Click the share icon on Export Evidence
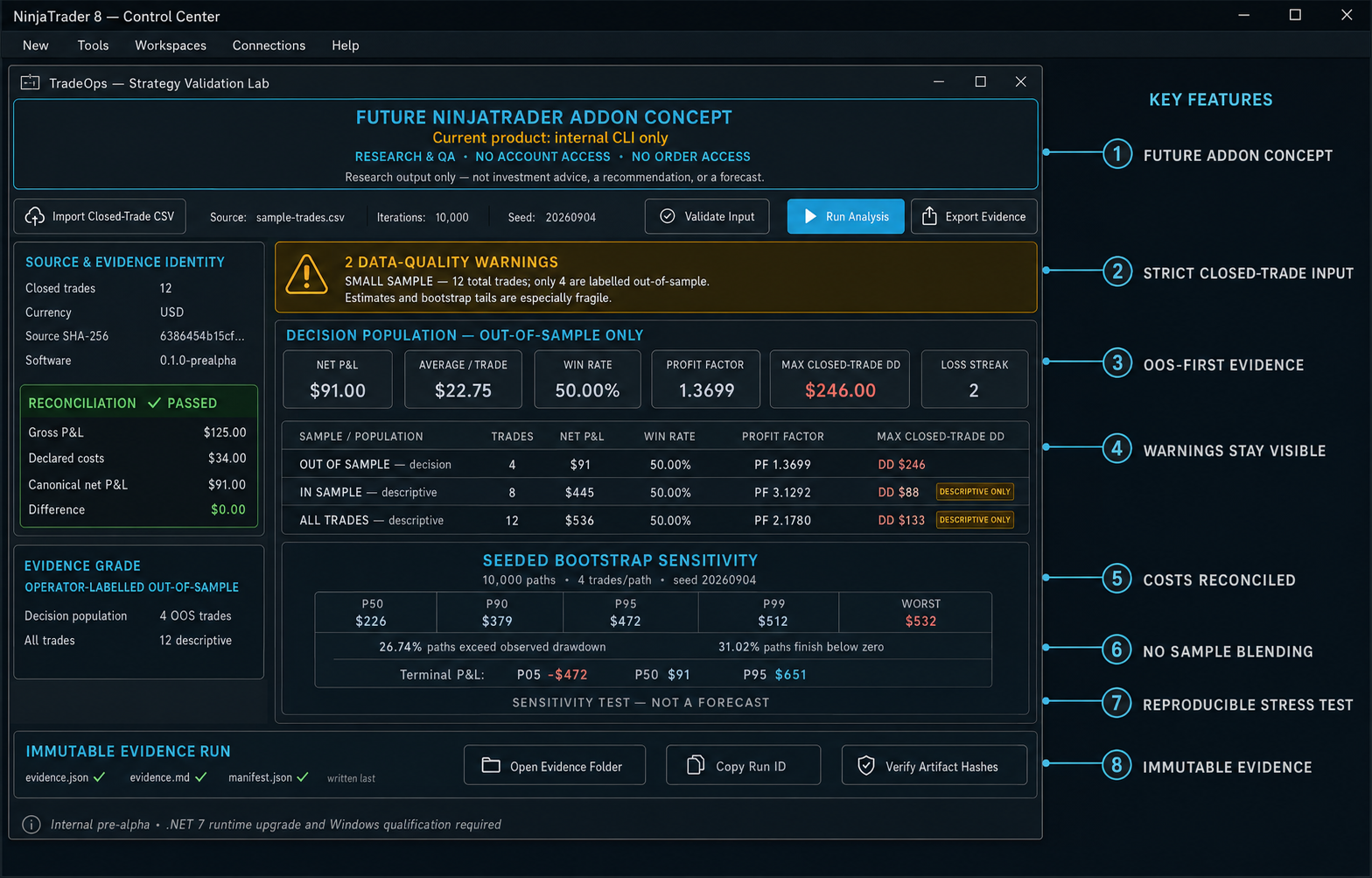The image size is (1372, 878). 929,216
